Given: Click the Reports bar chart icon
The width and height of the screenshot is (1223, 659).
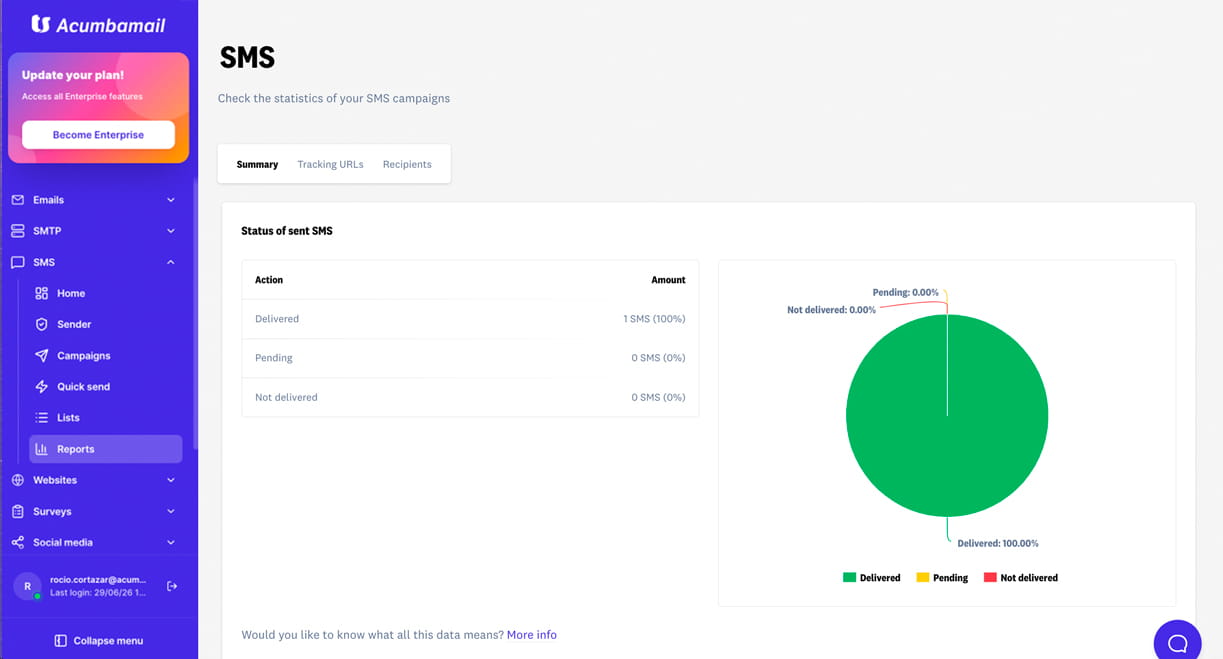Looking at the screenshot, I should pos(41,449).
